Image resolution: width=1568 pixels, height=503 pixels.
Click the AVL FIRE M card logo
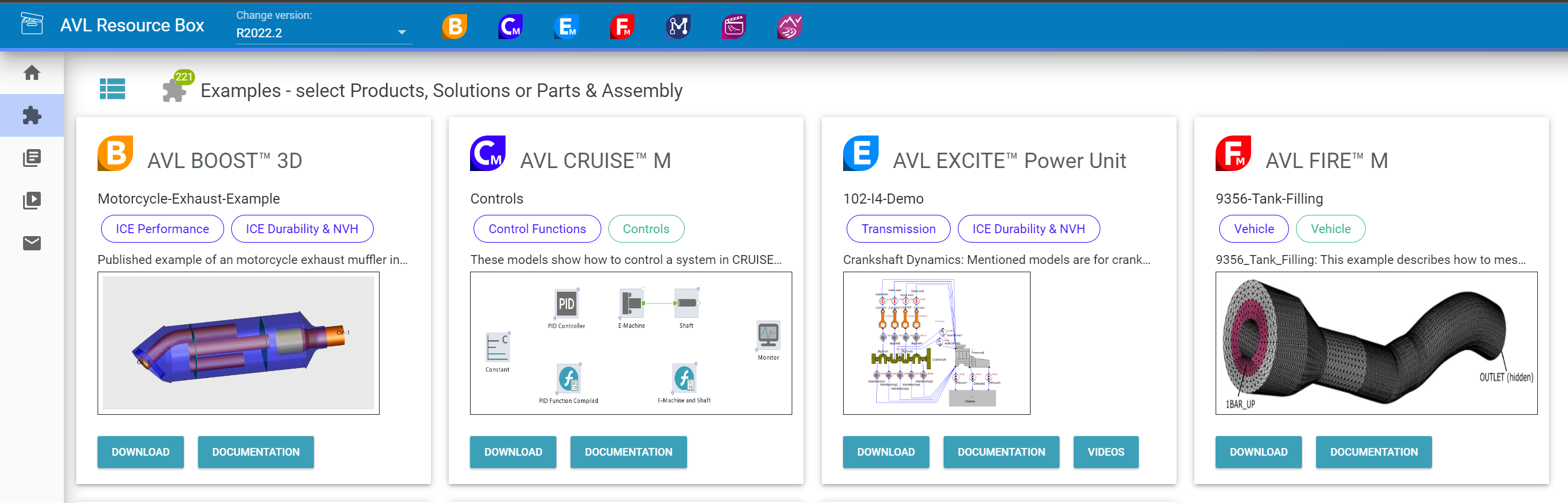1233,153
